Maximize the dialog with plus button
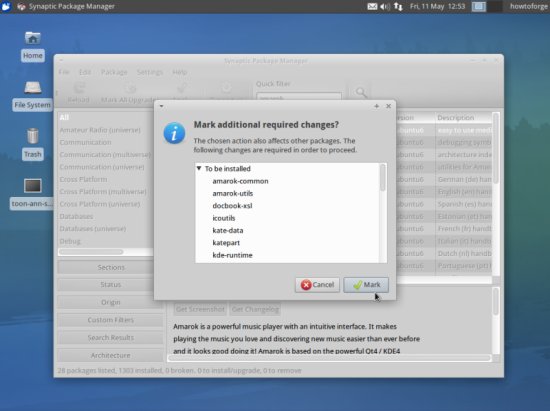The image size is (550, 411). pos(376,106)
